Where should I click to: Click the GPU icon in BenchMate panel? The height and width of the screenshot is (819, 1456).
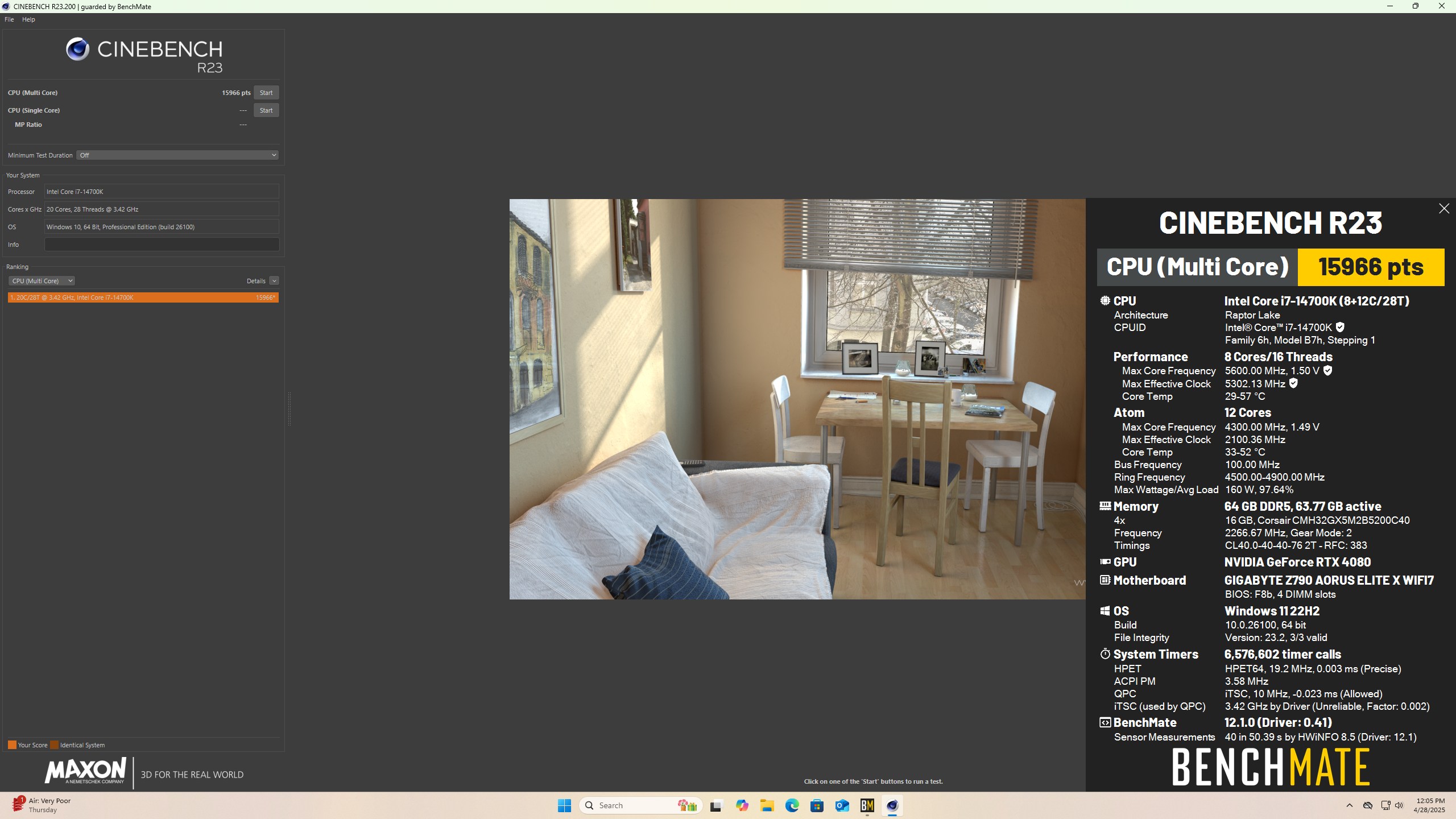coord(1105,561)
